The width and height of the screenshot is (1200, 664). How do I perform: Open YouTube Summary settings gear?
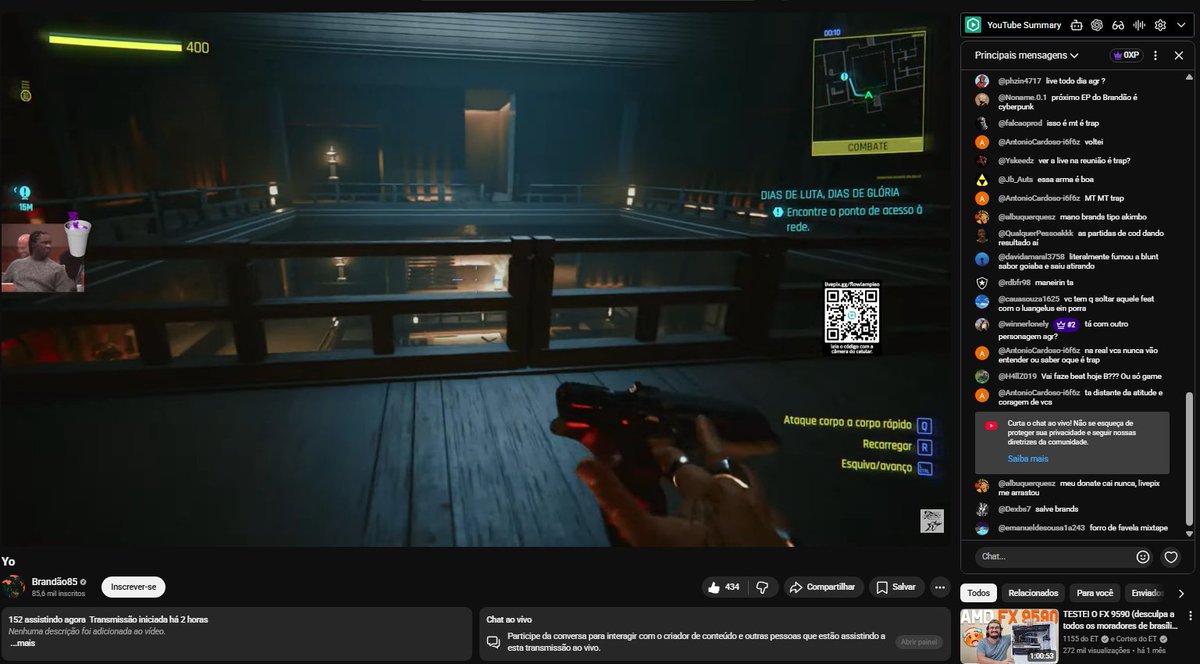pyautogui.click(x=1160, y=25)
